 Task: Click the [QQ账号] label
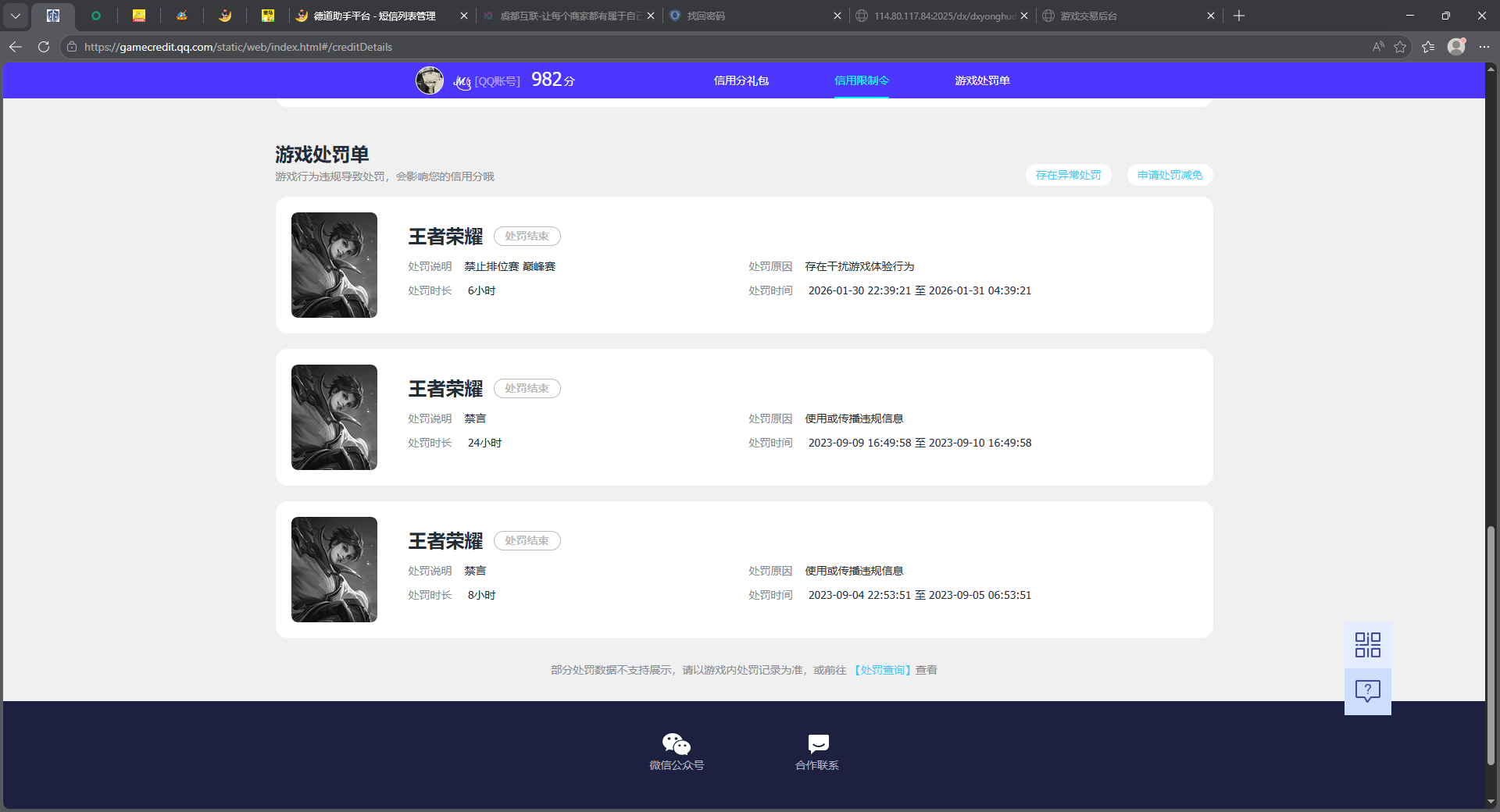point(498,81)
